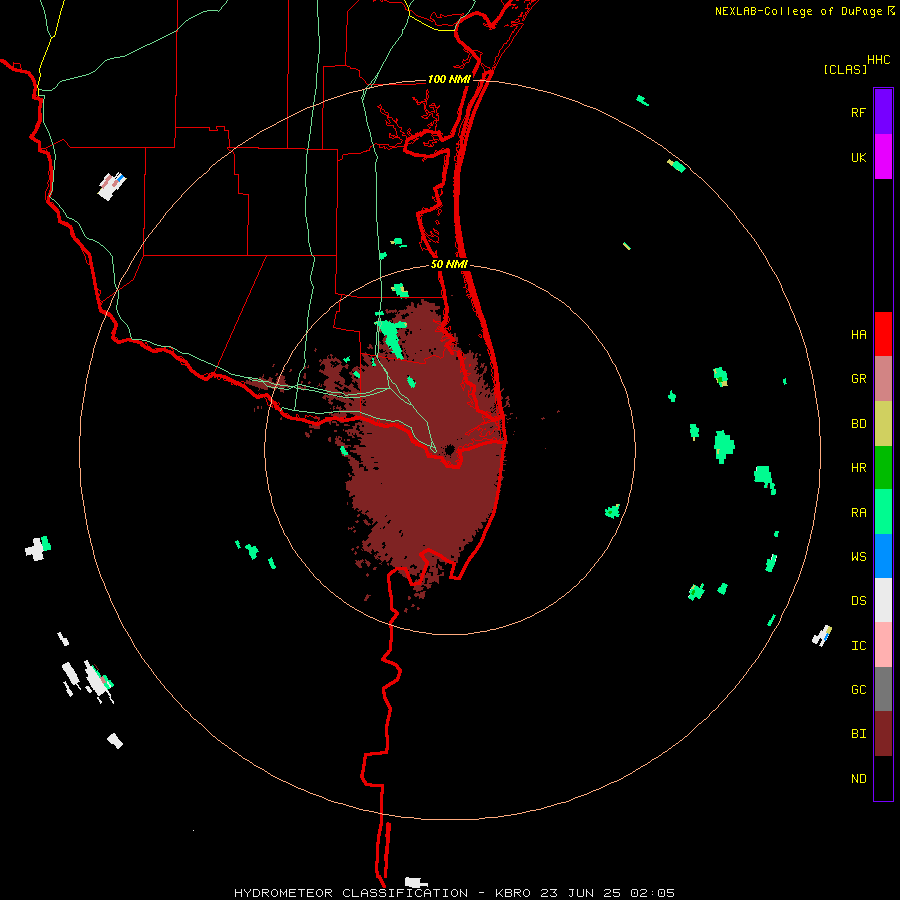The image size is (900, 900).
Task: Click the 'GR' legend label
Action: (x=858, y=379)
